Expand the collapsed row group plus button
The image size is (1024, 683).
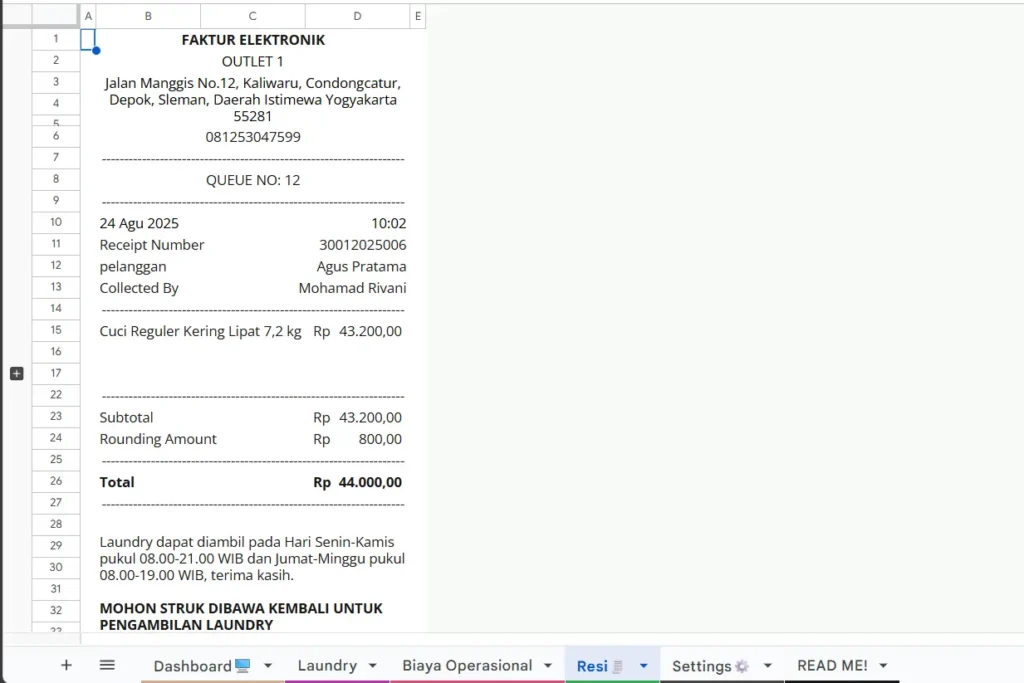(16, 373)
